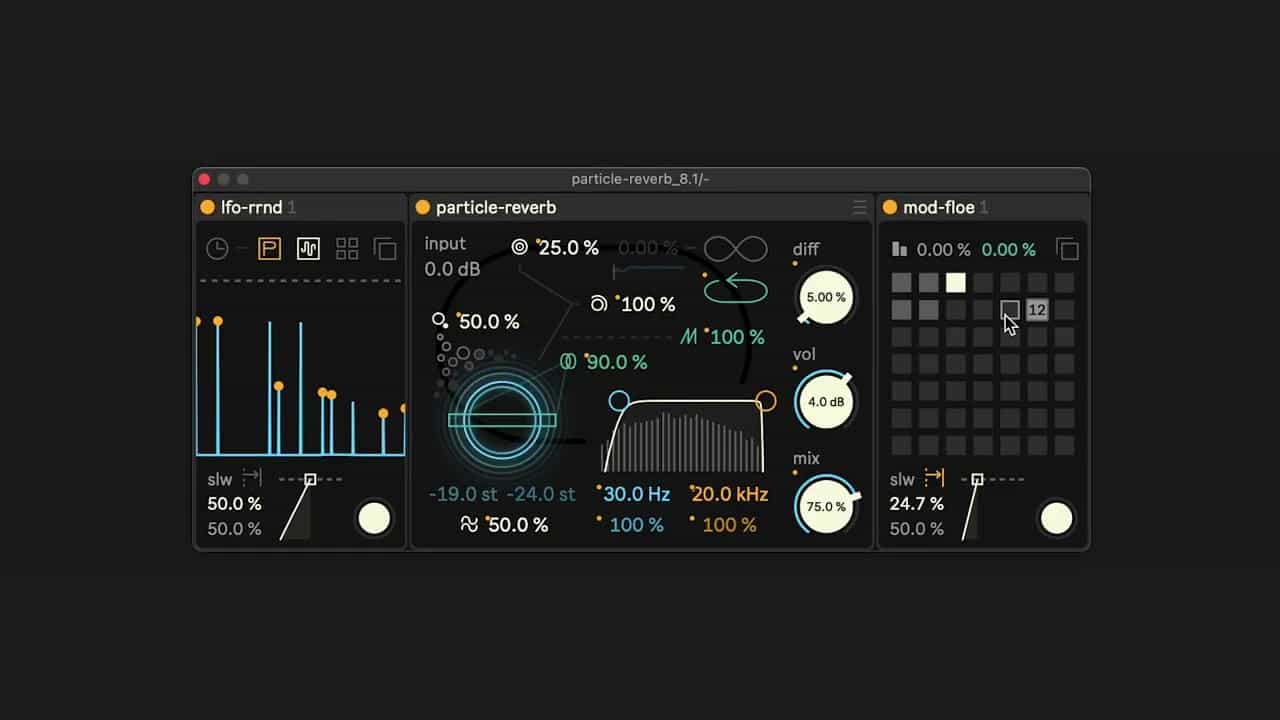Click the green 100 % value beside M
The height and width of the screenshot is (720, 1280).
[737, 337]
